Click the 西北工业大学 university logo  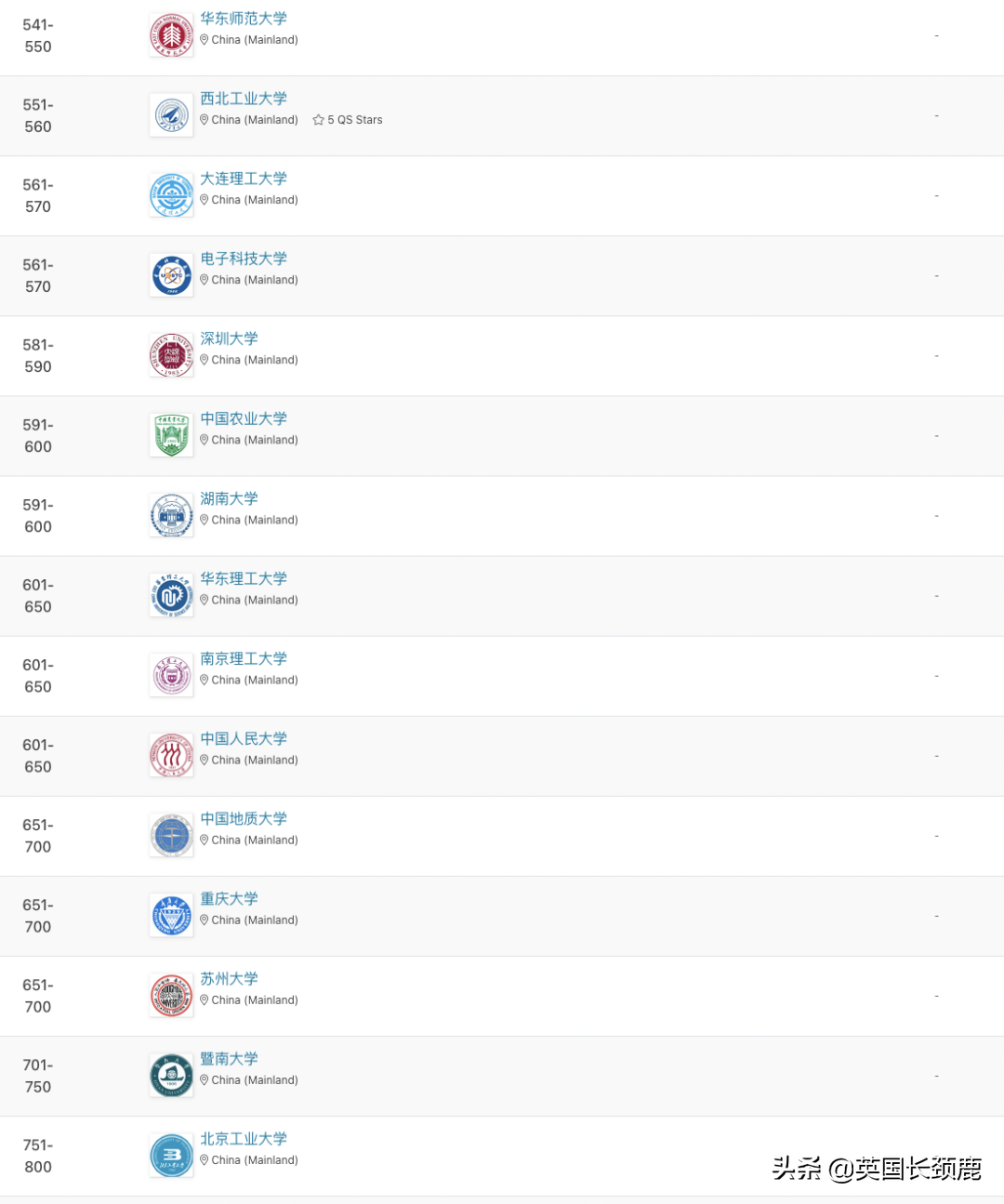tap(171, 116)
